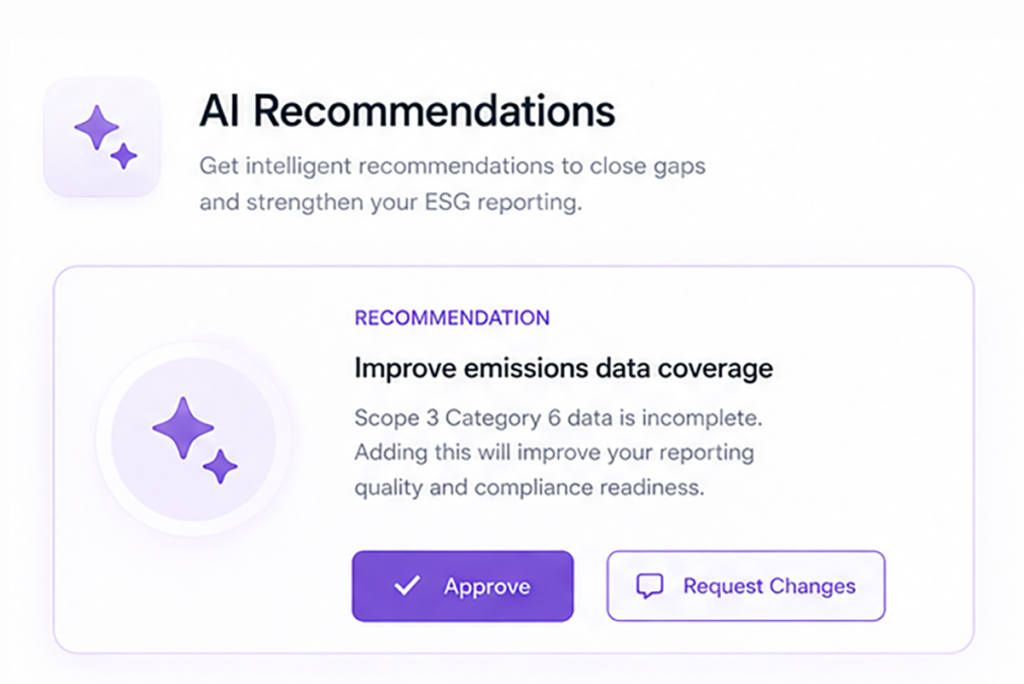Select the purple RECOMMENDATION label

[x=452, y=318]
